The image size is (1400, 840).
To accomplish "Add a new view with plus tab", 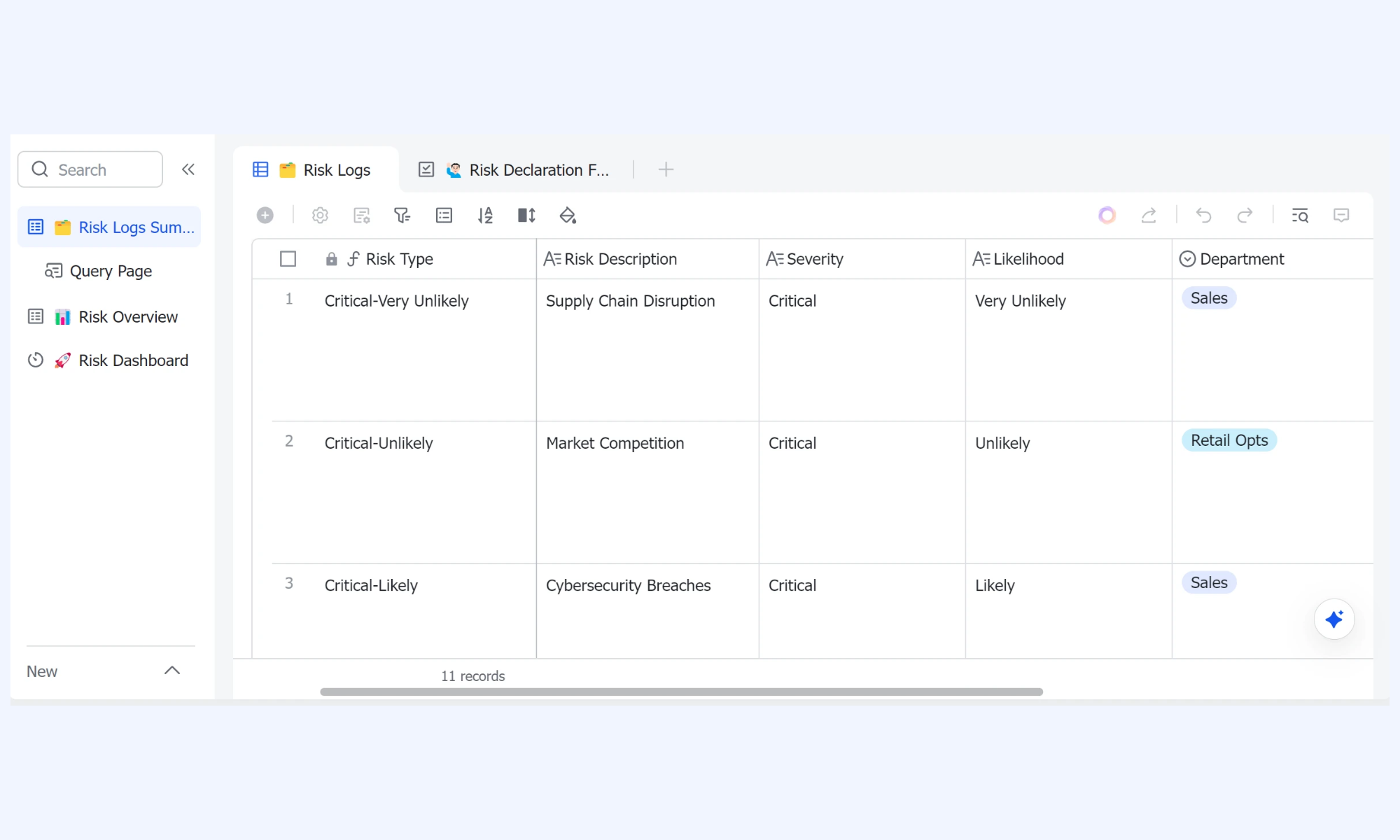I will click(666, 169).
